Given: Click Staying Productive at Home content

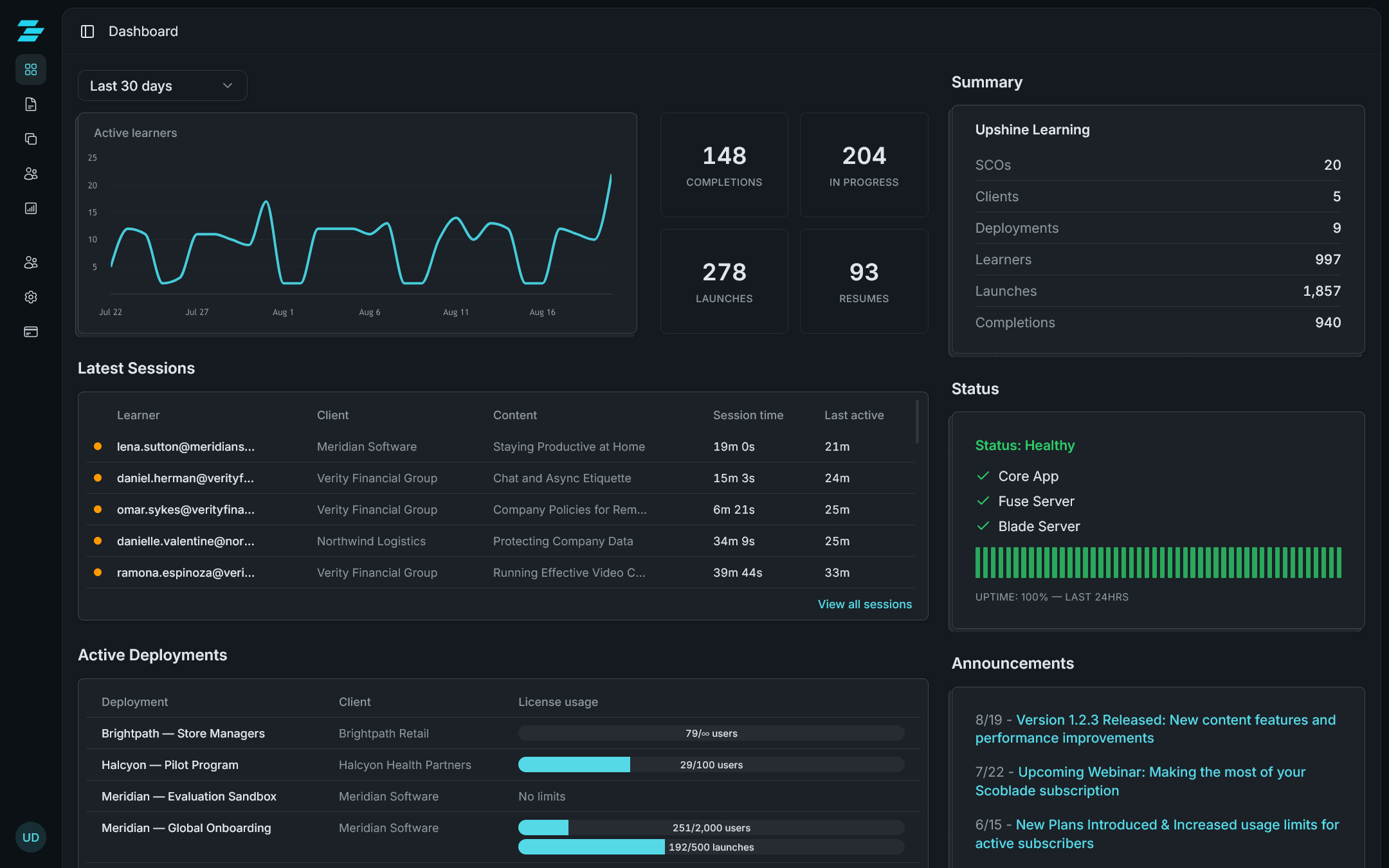Looking at the screenshot, I should (x=568, y=446).
